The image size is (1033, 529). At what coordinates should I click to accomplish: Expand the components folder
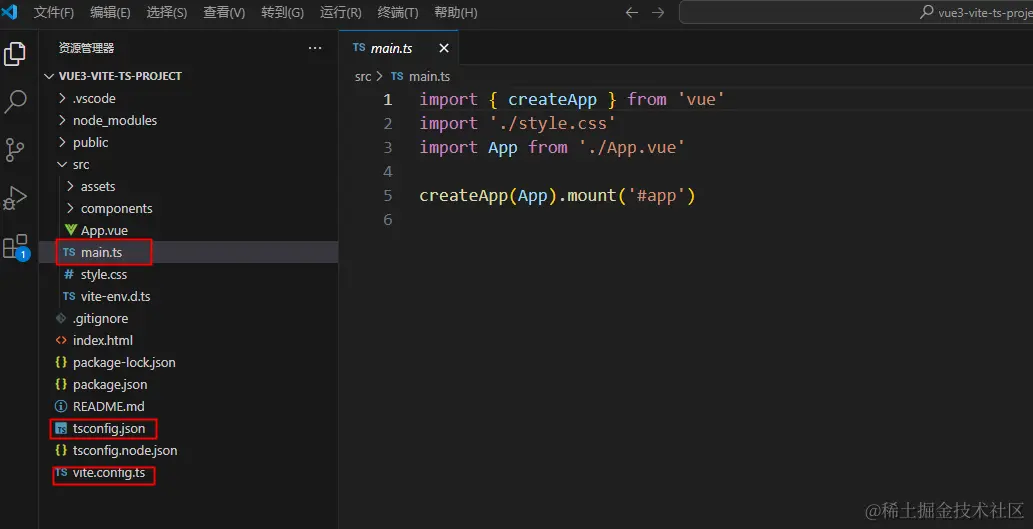point(116,208)
